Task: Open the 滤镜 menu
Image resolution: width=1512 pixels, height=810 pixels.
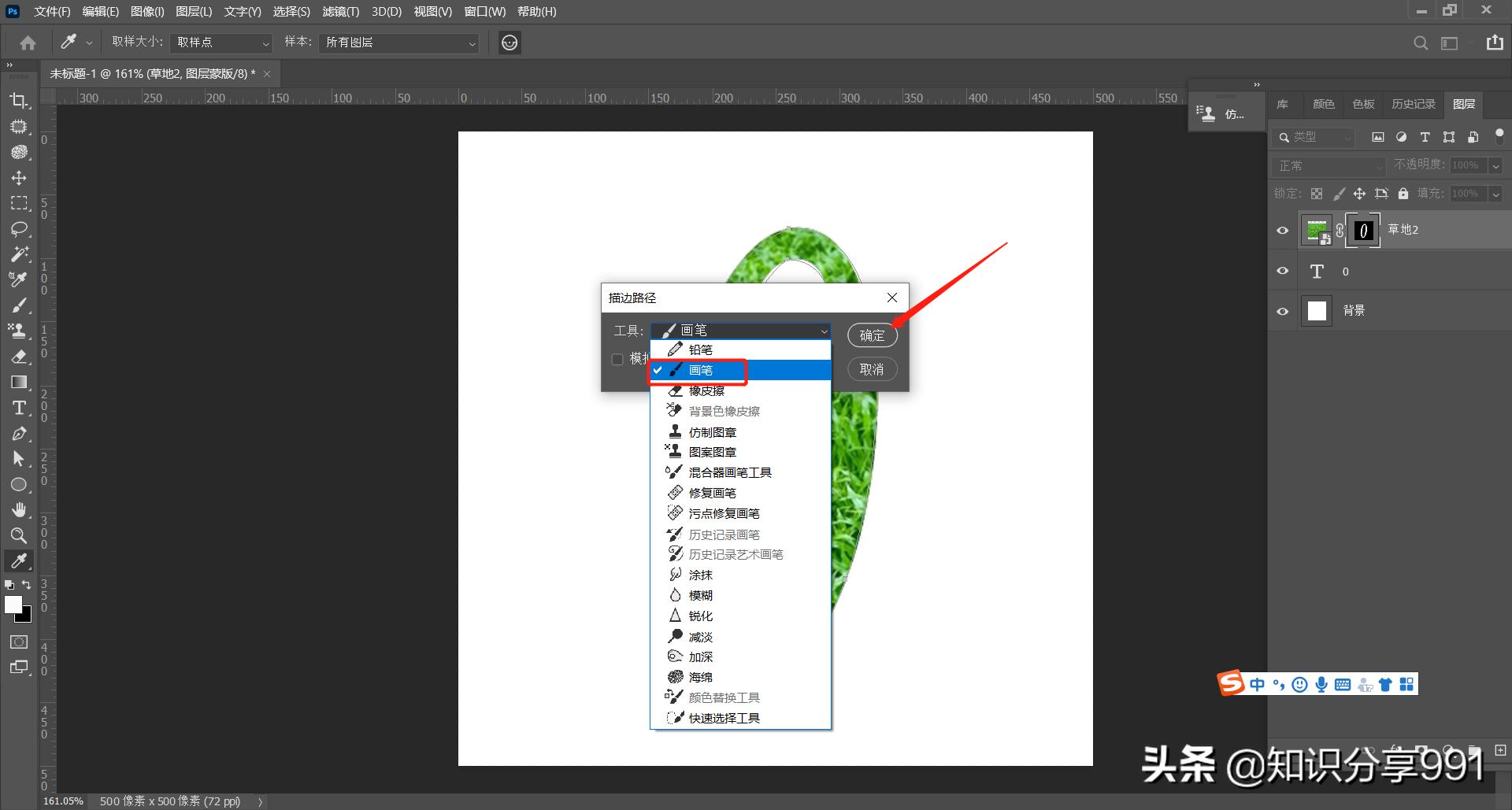Action: pyautogui.click(x=340, y=11)
